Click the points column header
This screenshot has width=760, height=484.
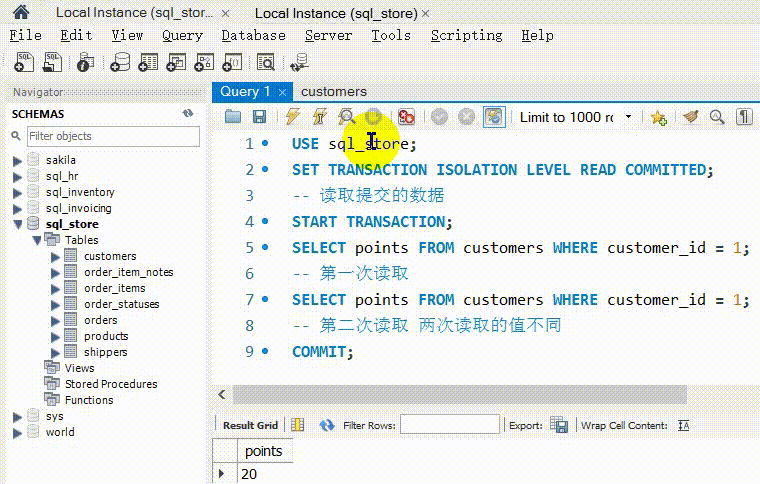[265, 451]
